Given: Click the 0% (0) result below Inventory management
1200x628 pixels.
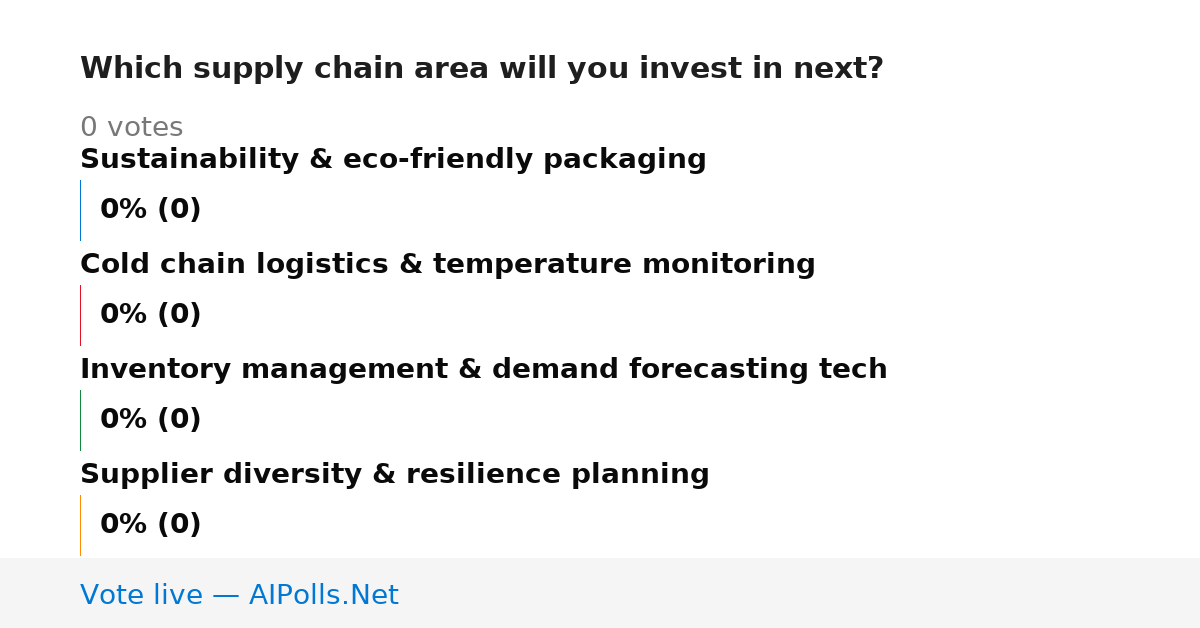Looking at the screenshot, I should click(151, 420).
